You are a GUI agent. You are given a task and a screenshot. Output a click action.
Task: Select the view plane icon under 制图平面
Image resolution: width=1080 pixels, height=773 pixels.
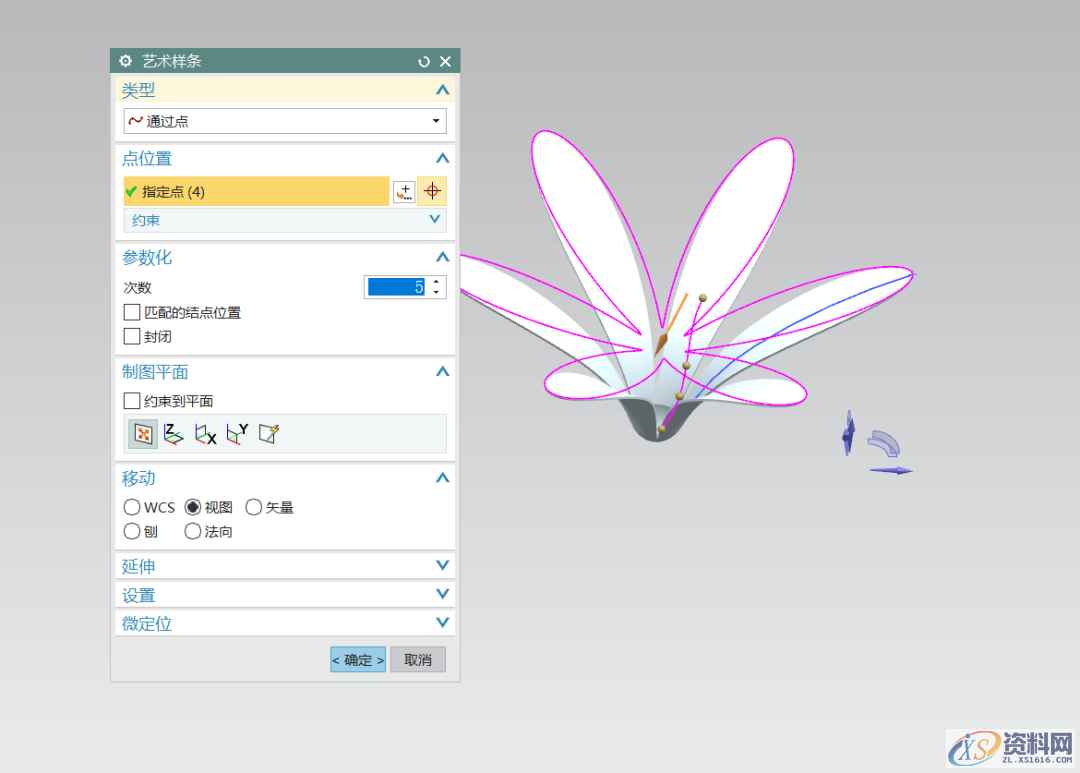click(143, 434)
